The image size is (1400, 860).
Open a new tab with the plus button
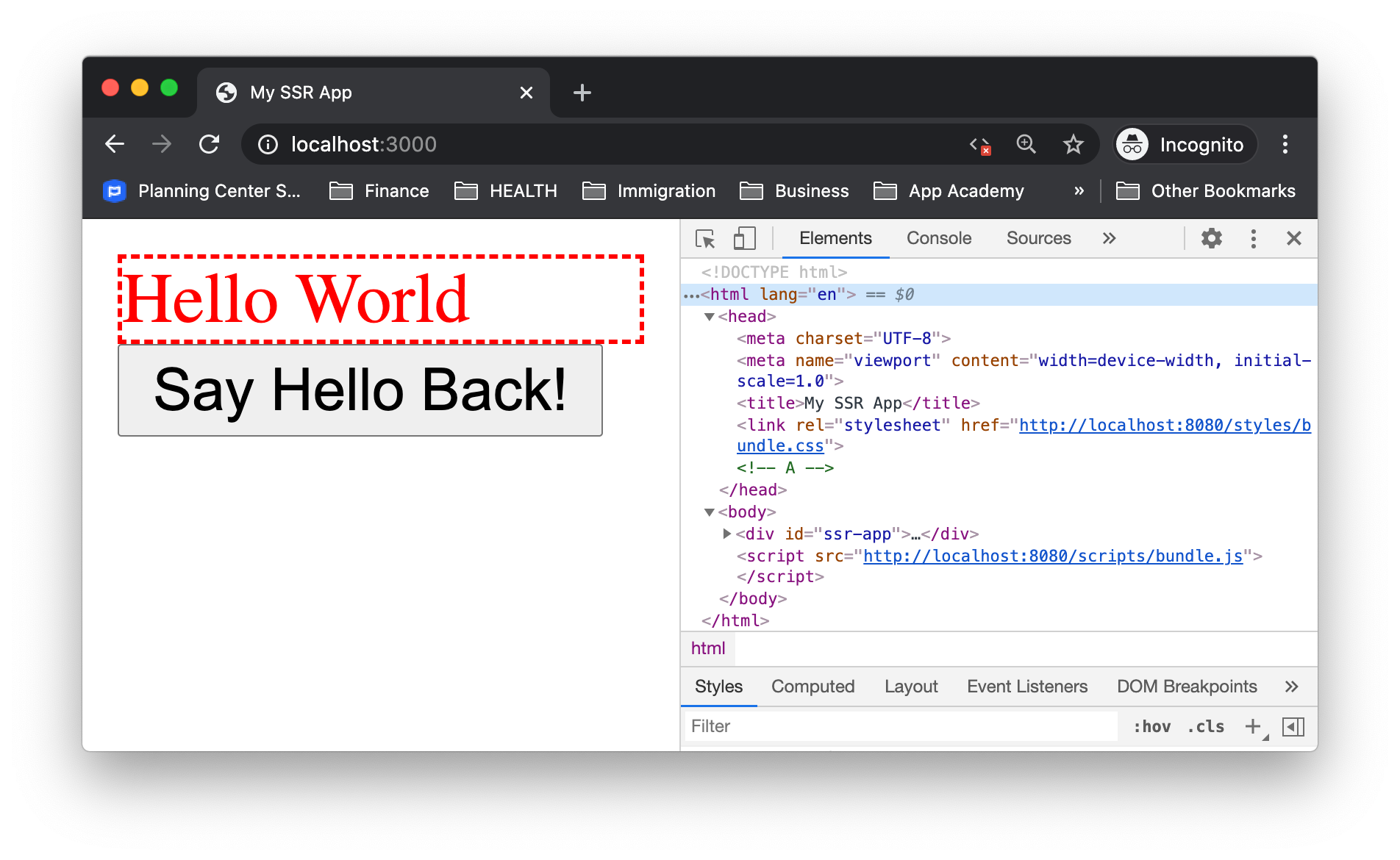pos(582,93)
